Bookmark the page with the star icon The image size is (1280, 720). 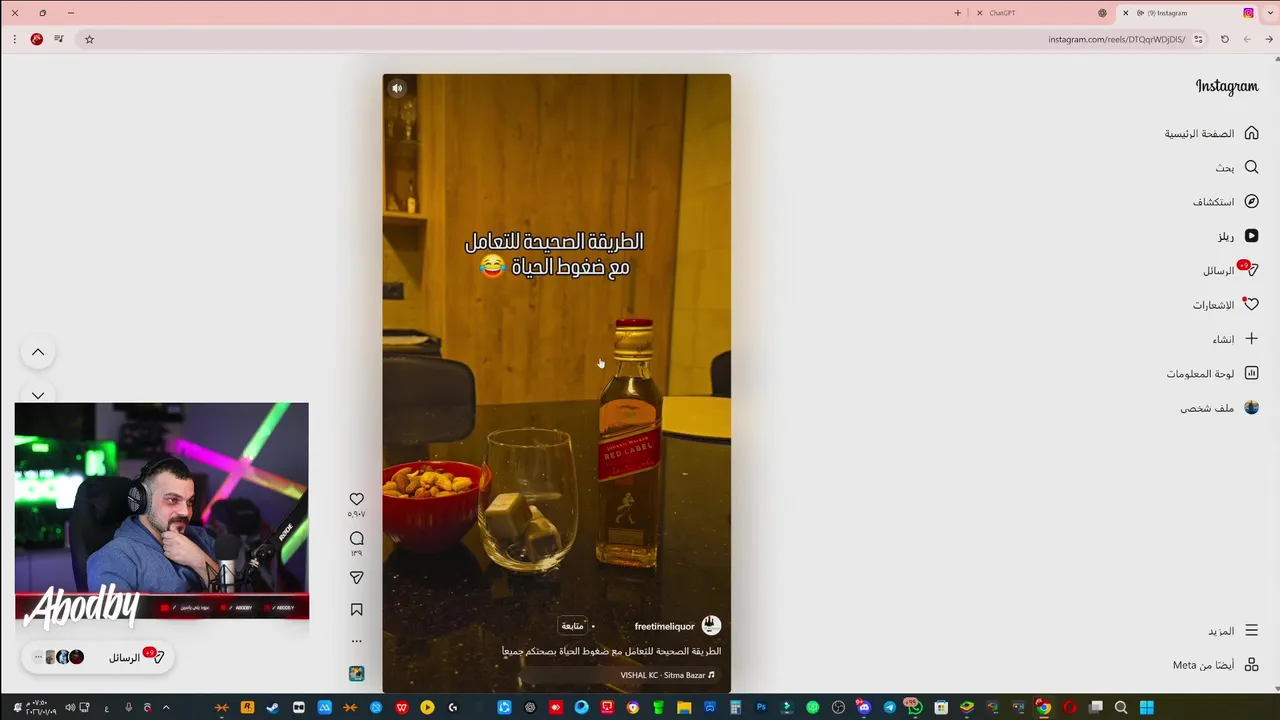89,39
